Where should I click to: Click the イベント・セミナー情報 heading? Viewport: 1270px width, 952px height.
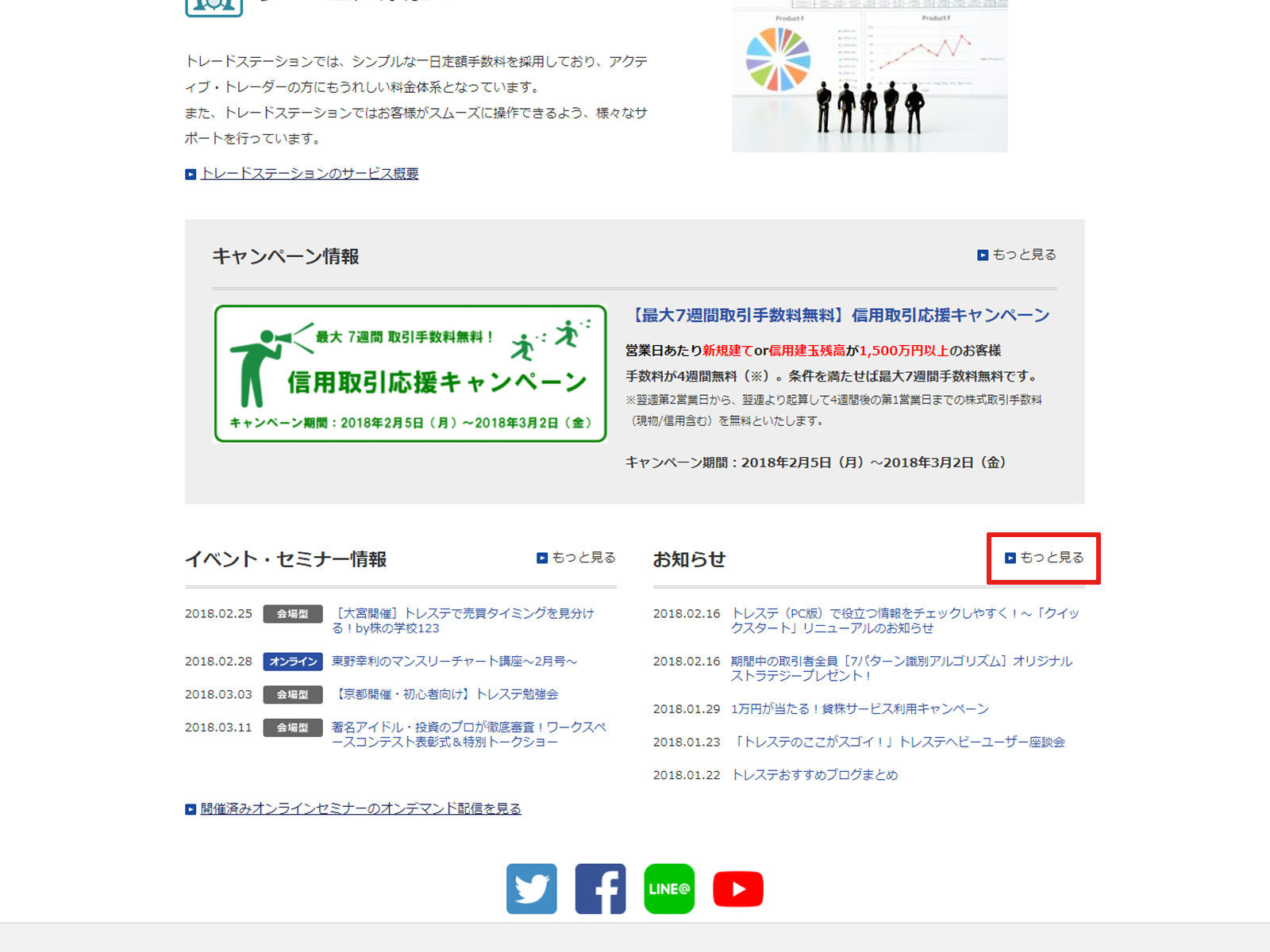coord(286,559)
